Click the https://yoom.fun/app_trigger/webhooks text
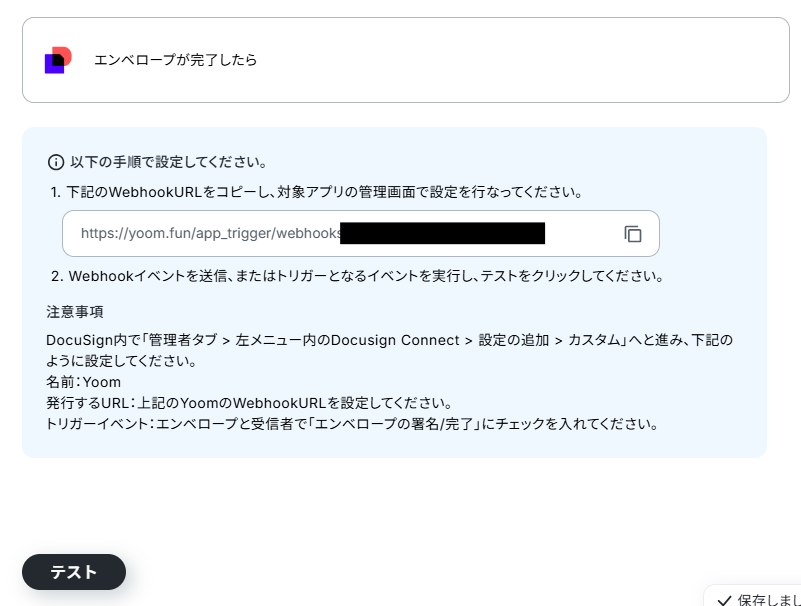The image size is (801, 606). point(211,234)
